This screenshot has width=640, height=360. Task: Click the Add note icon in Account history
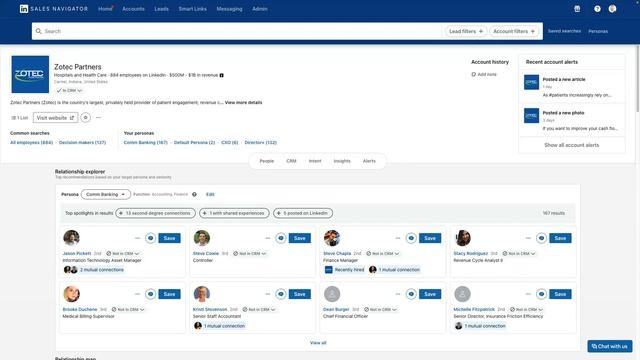(x=473, y=74)
